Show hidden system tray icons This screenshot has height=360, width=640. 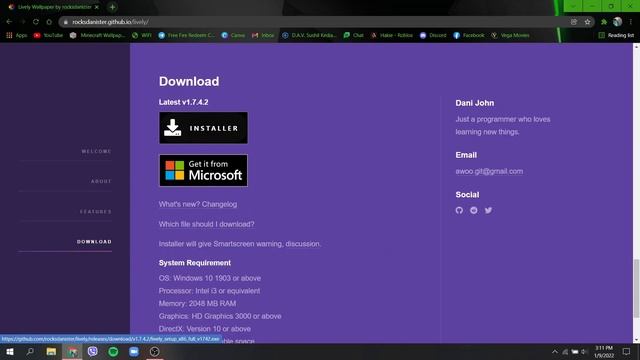(x=555, y=352)
